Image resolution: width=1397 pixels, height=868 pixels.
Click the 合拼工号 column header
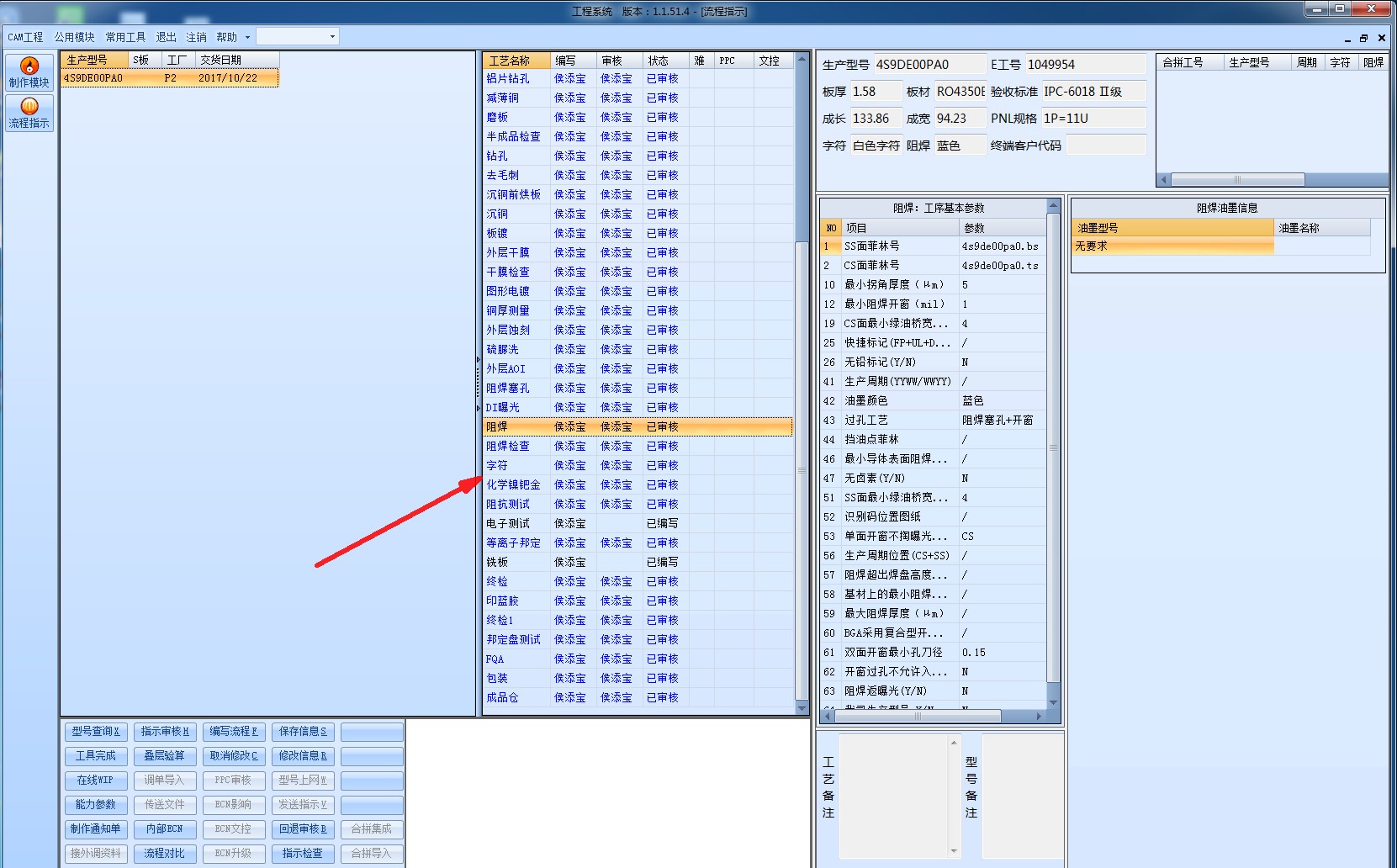point(1190,62)
